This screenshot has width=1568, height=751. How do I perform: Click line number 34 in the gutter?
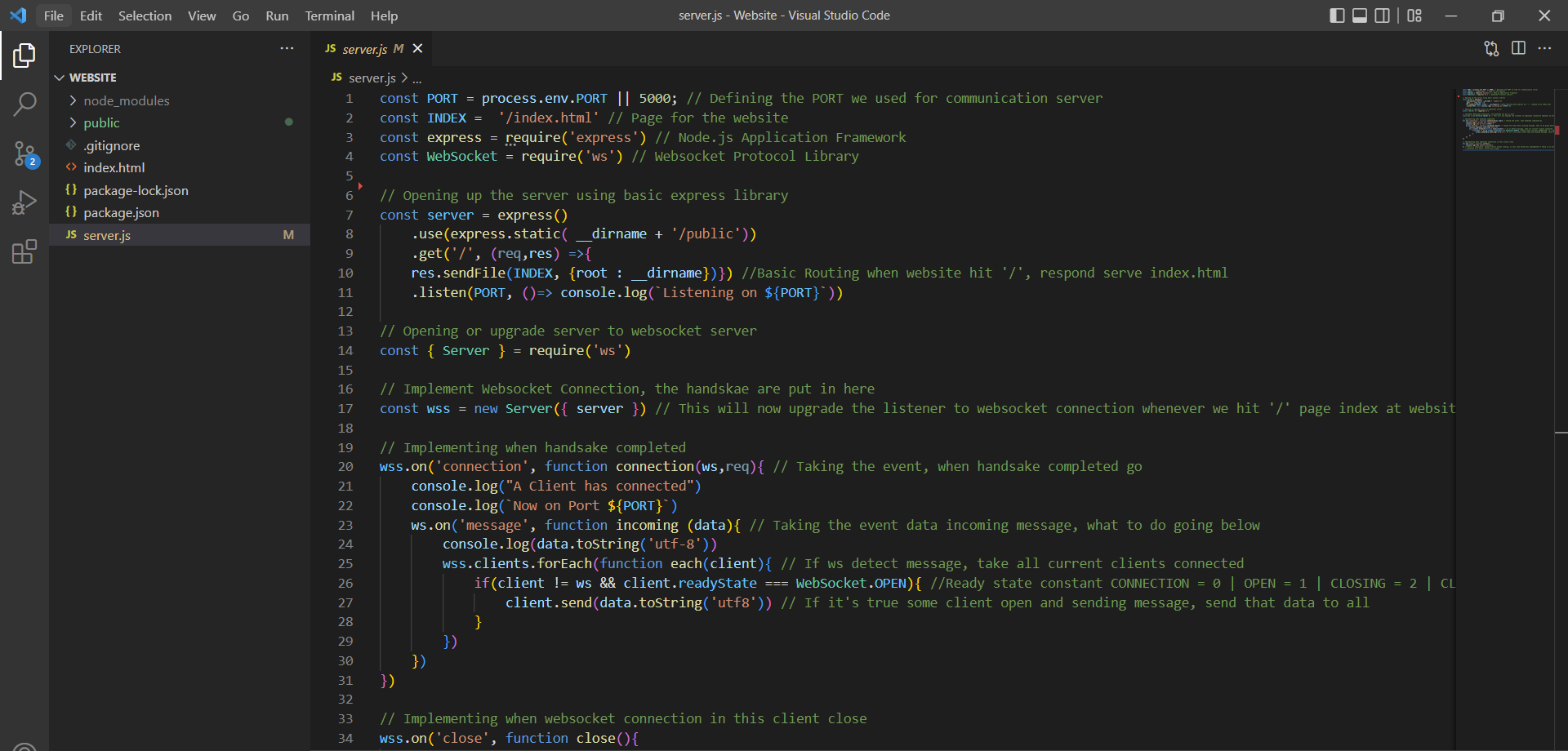coord(345,738)
